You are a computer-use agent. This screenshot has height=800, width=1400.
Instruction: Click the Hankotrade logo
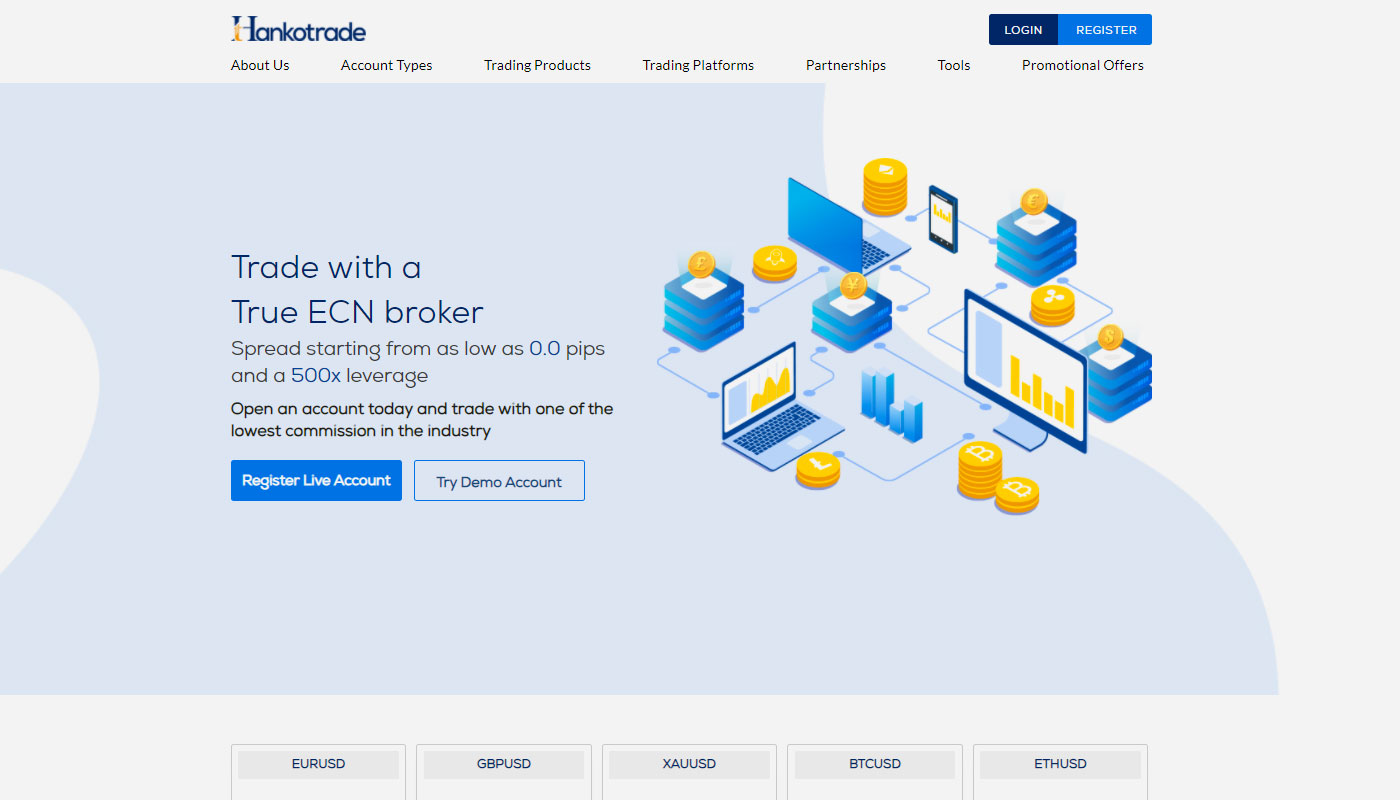click(x=298, y=29)
